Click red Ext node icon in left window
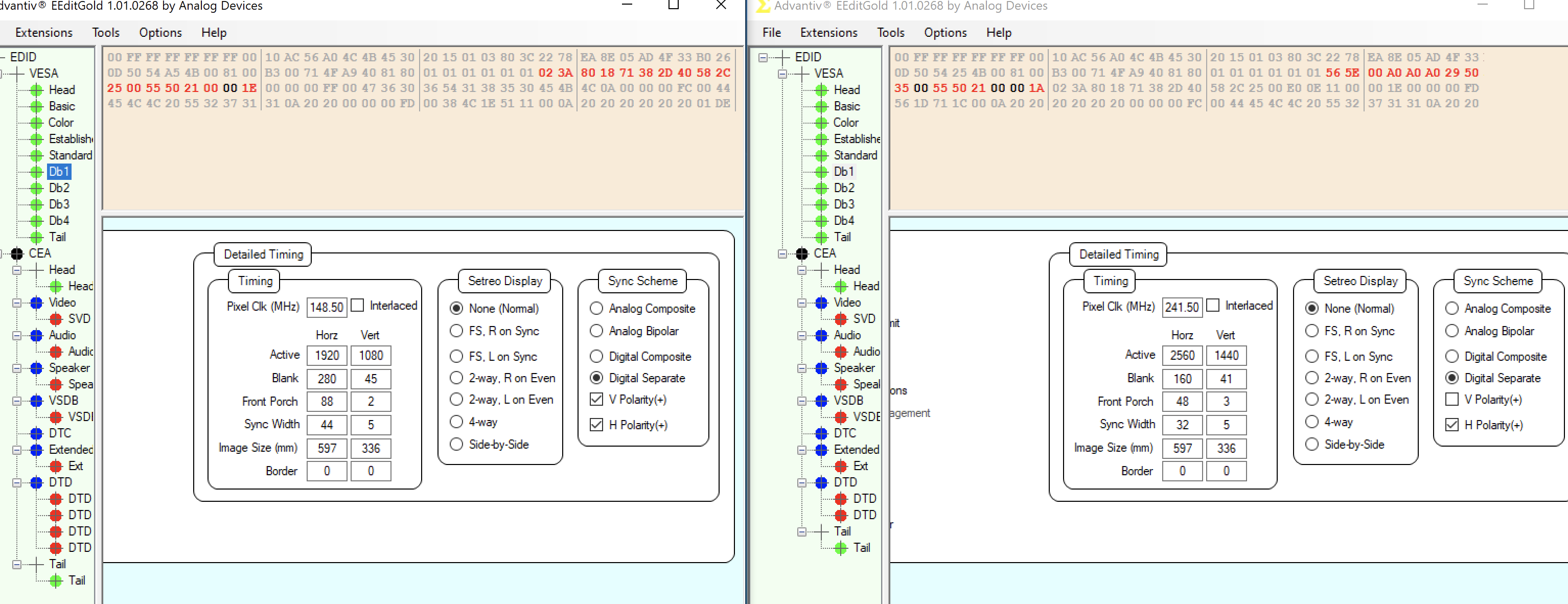The width and height of the screenshot is (1568, 604). pos(56,467)
